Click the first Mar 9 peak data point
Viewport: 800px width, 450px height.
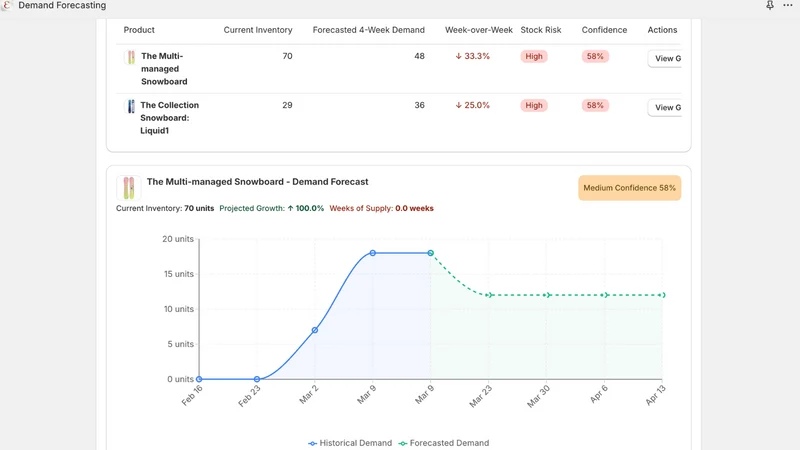[372, 253]
